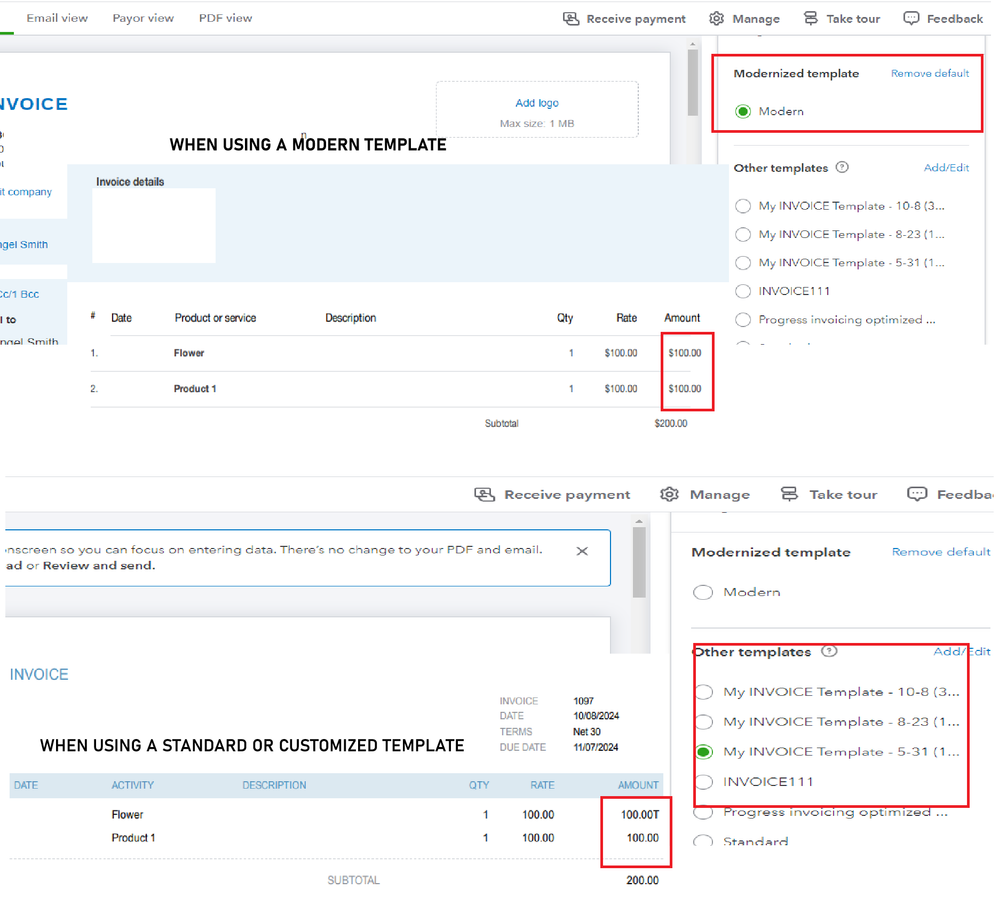Select top My INVOICE Template - 8-23 radio
Image resolution: width=999 pixels, height=922 pixels.
coord(743,234)
